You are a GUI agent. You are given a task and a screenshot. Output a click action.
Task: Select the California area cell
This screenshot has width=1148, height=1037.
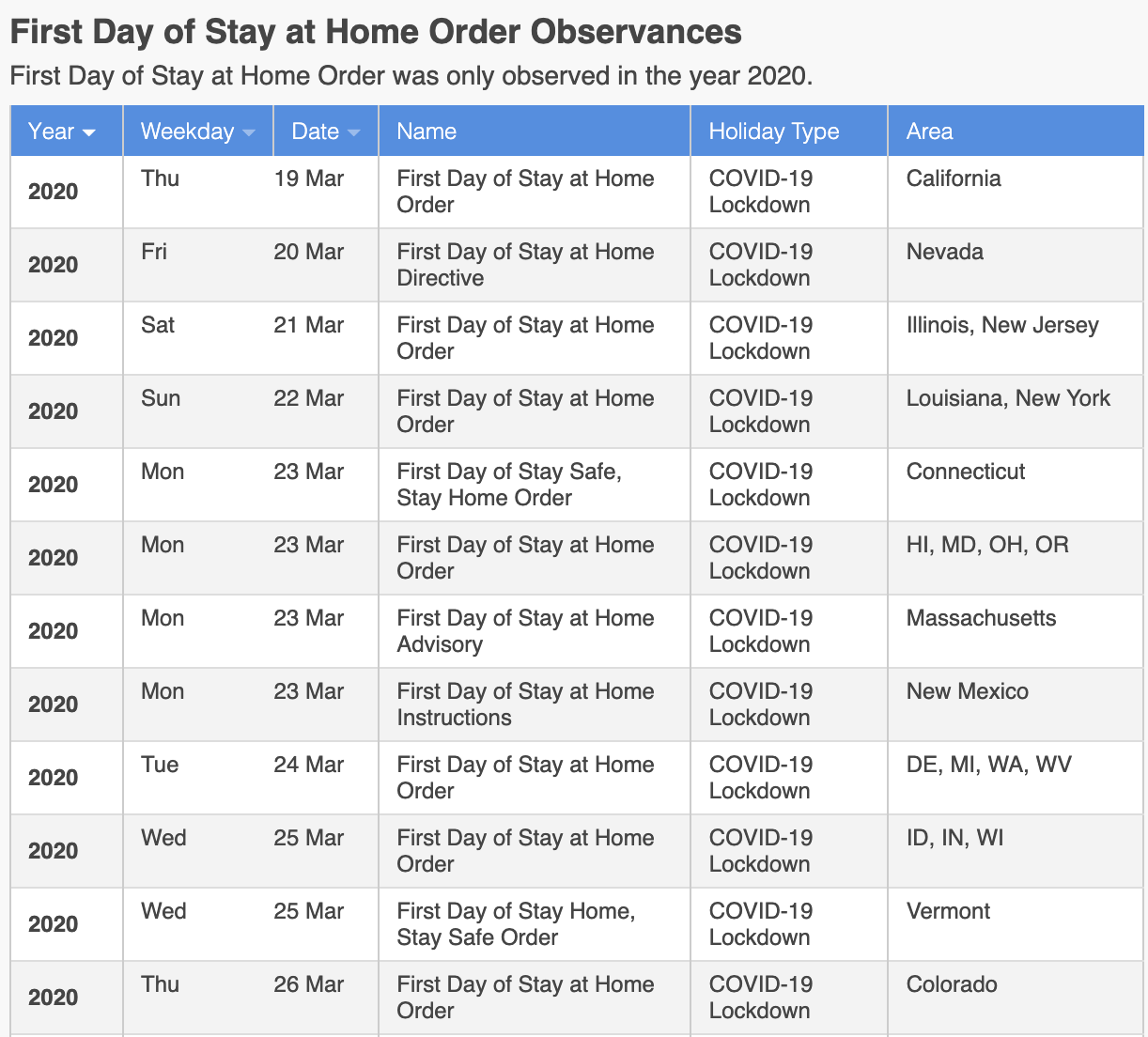coord(953,178)
